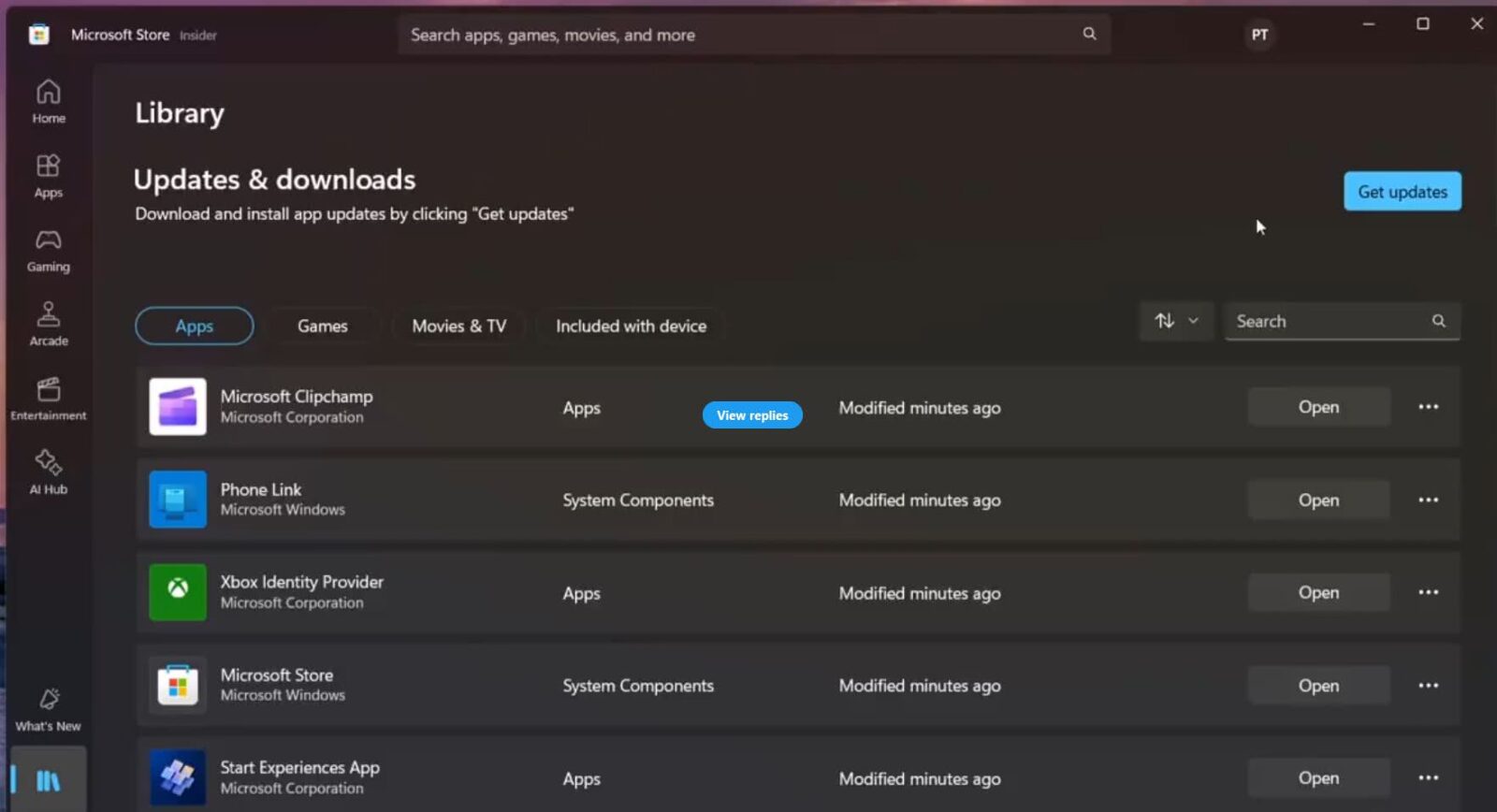Expand the sort options dropdown
1497x812 pixels.
tap(1176, 321)
